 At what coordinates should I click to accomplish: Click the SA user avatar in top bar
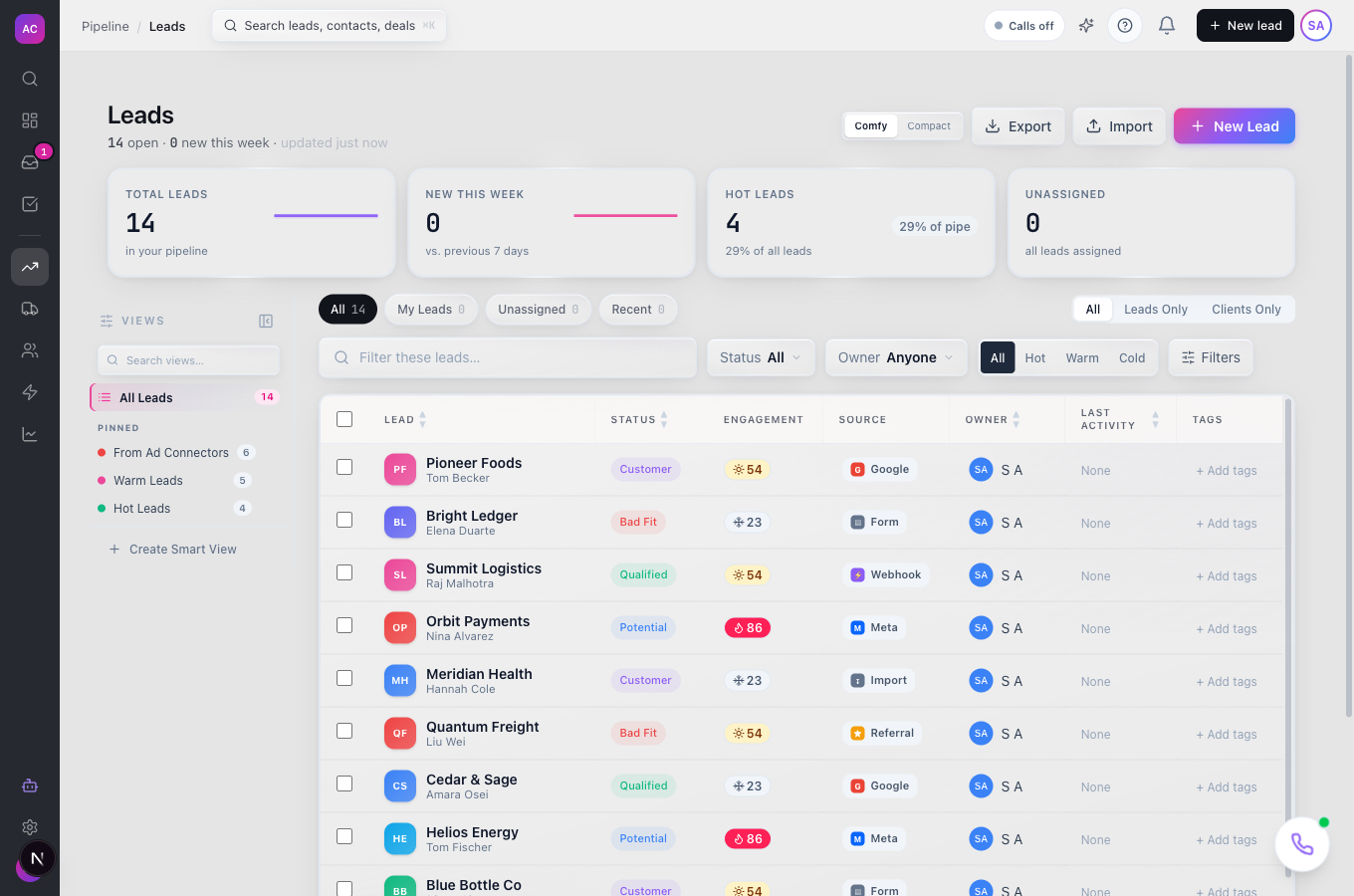pyautogui.click(x=1316, y=26)
